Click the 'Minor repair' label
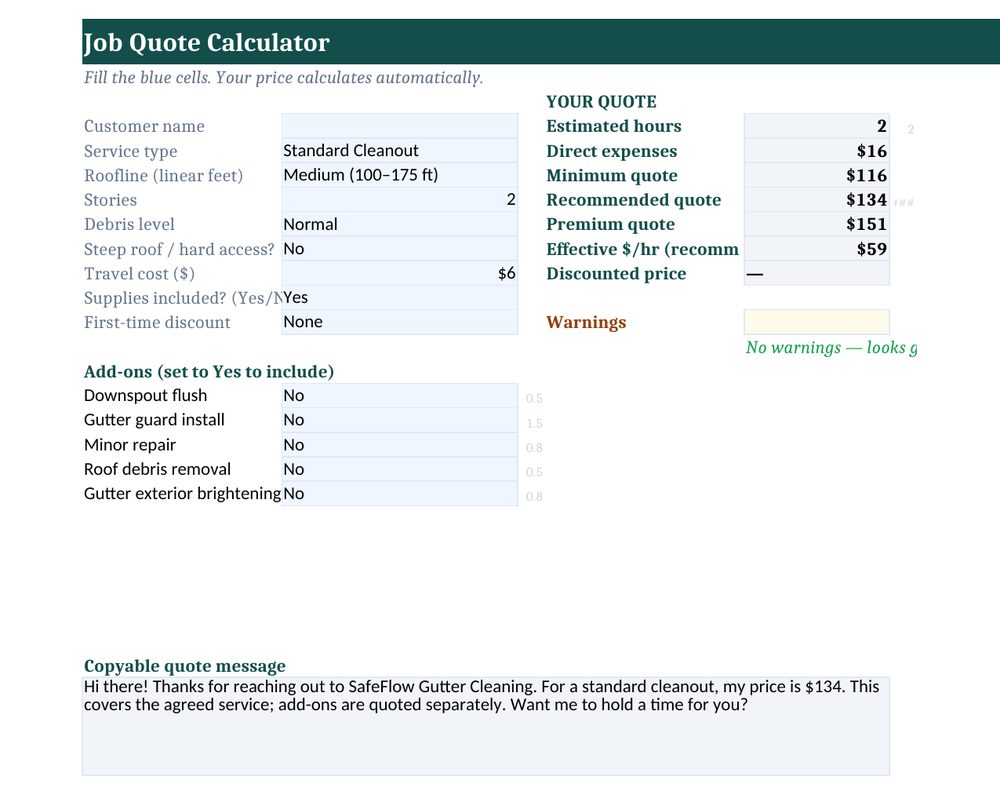The image size is (1000, 795). pyautogui.click(x=129, y=445)
